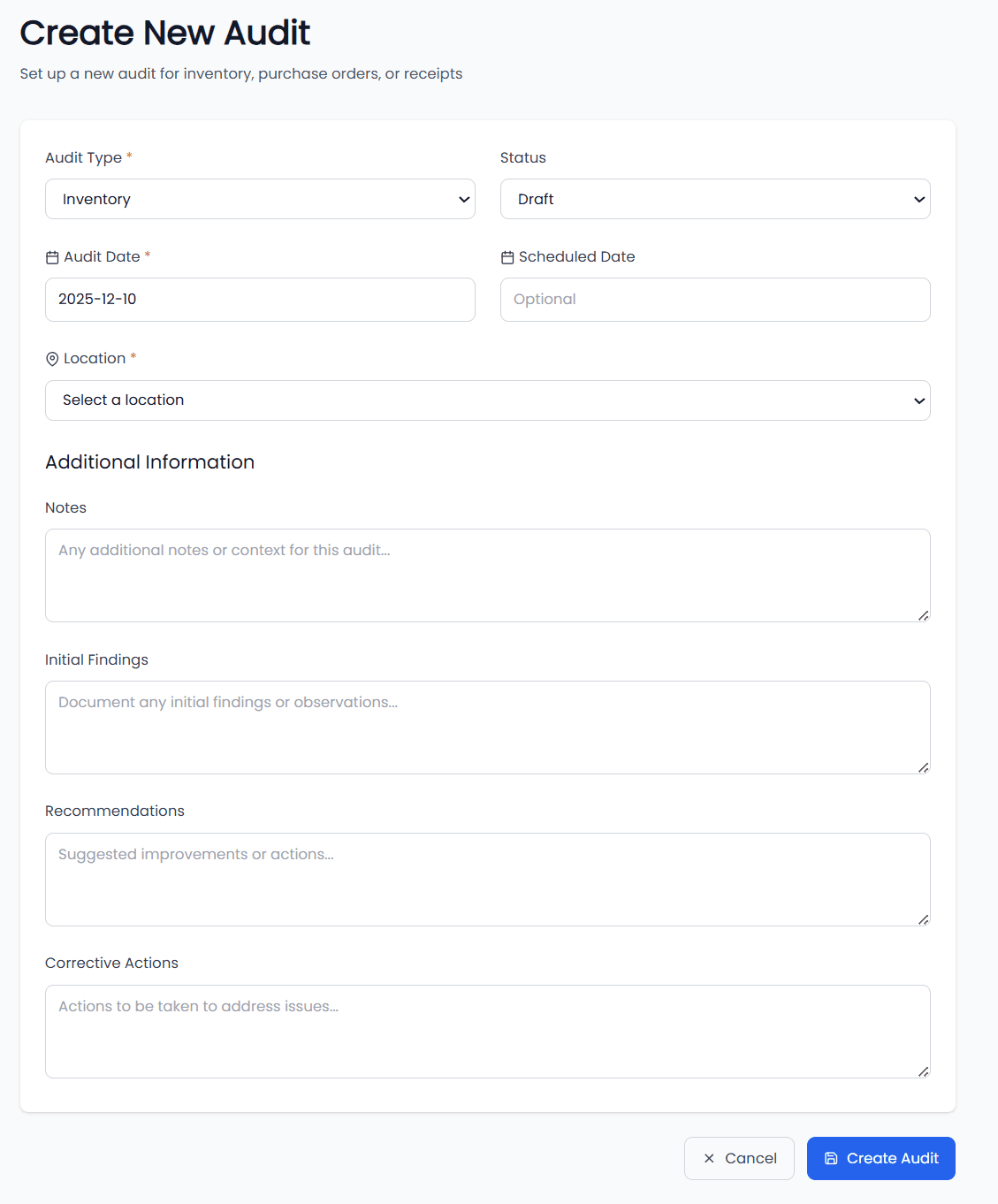This screenshot has height=1204, width=998.
Task: Click the X icon inside the Cancel button
Action: 709,1158
